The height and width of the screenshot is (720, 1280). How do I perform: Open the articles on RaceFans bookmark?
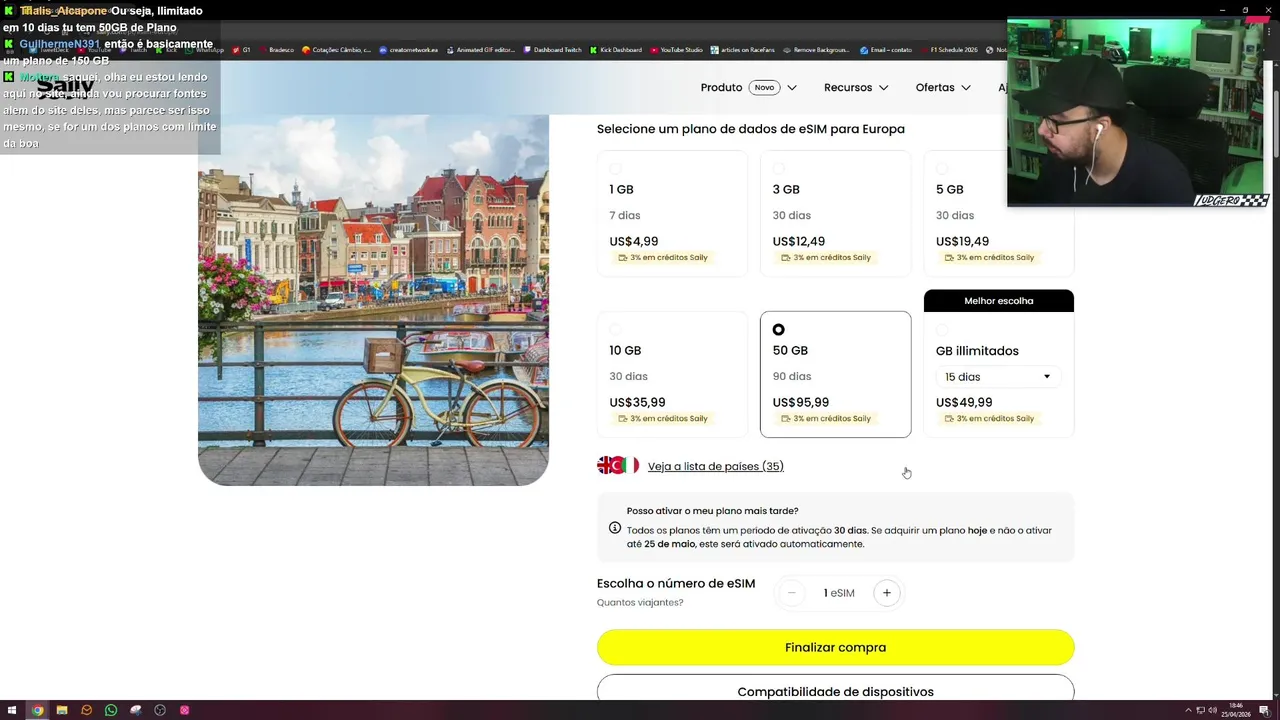point(743,50)
